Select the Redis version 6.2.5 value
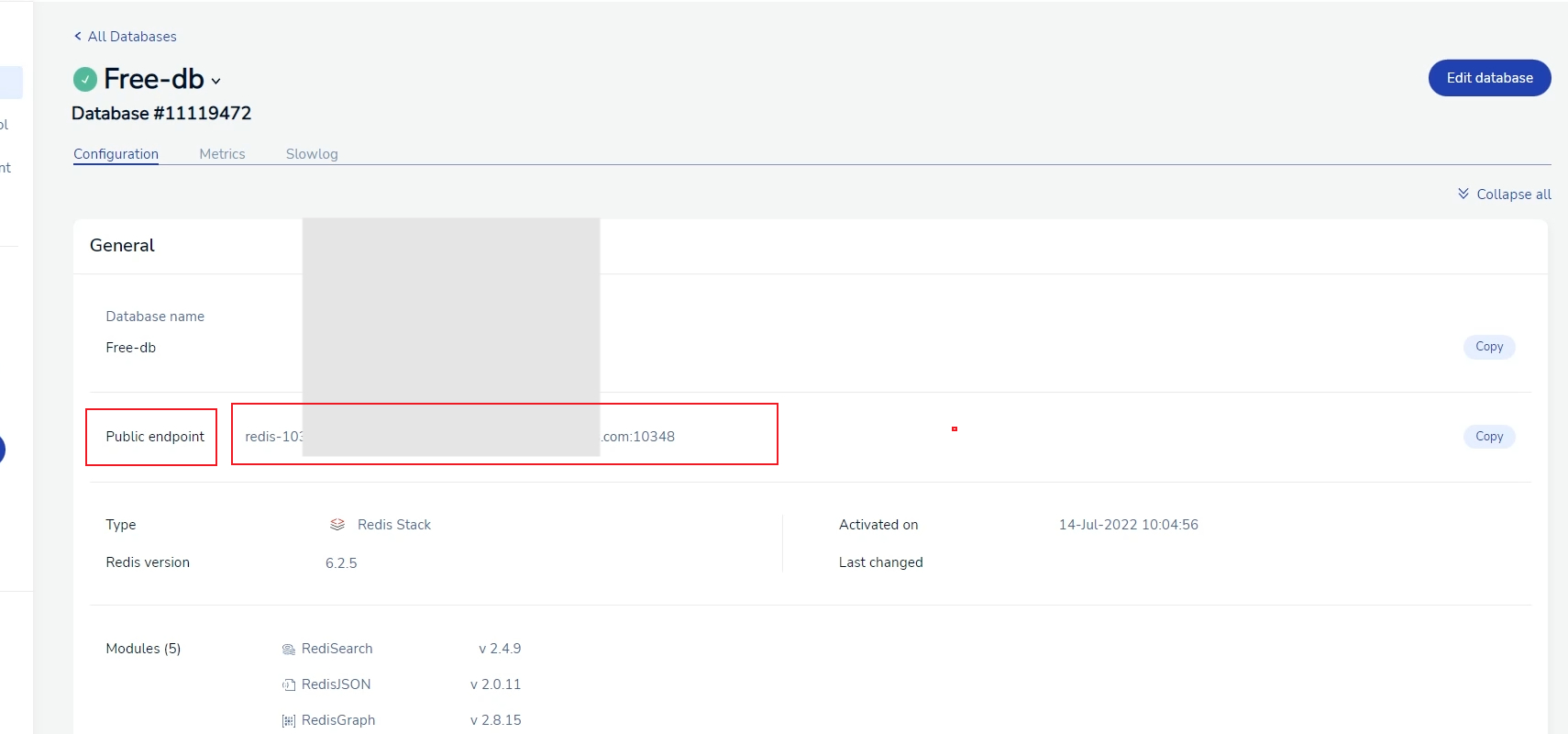 click(x=341, y=563)
